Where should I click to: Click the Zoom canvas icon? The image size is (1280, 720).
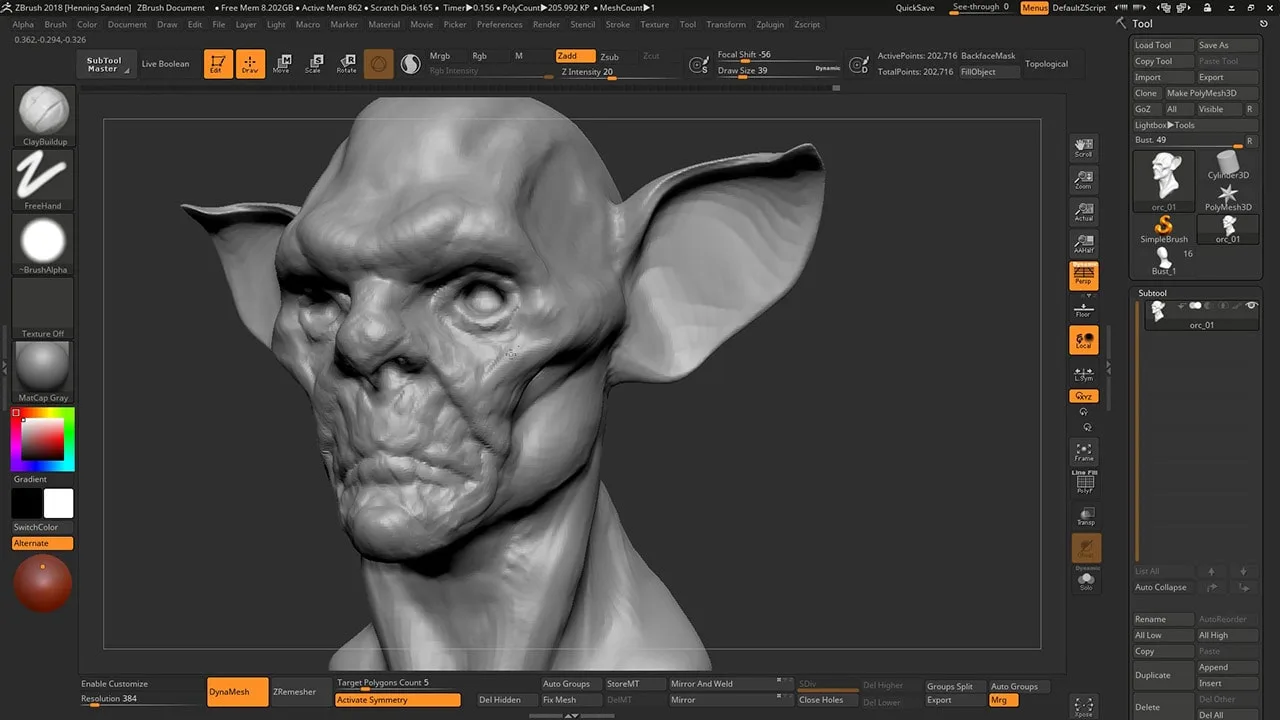pyautogui.click(x=1084, y=180)
